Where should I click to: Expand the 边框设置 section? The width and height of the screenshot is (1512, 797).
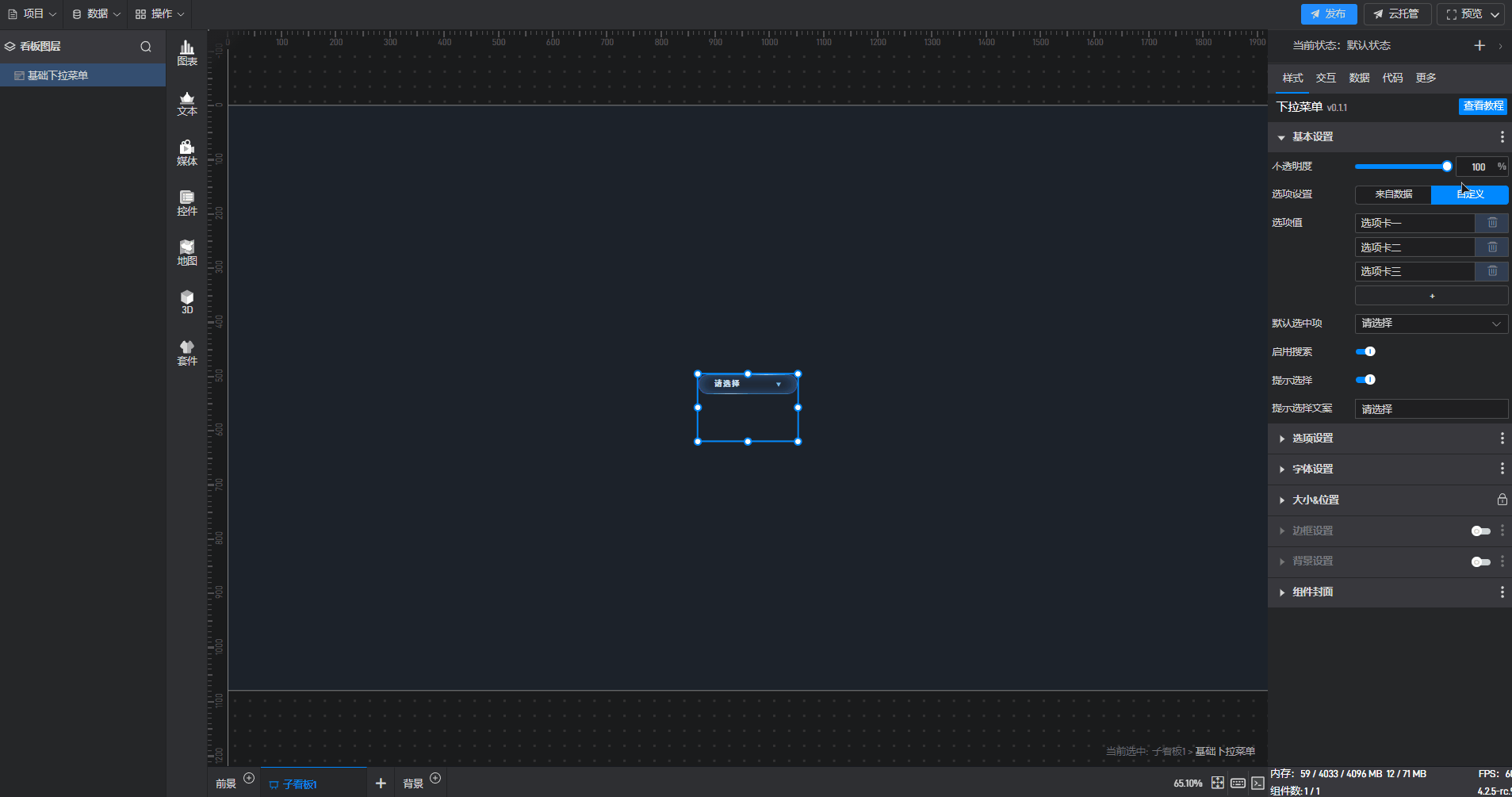tap(1281, 531)
